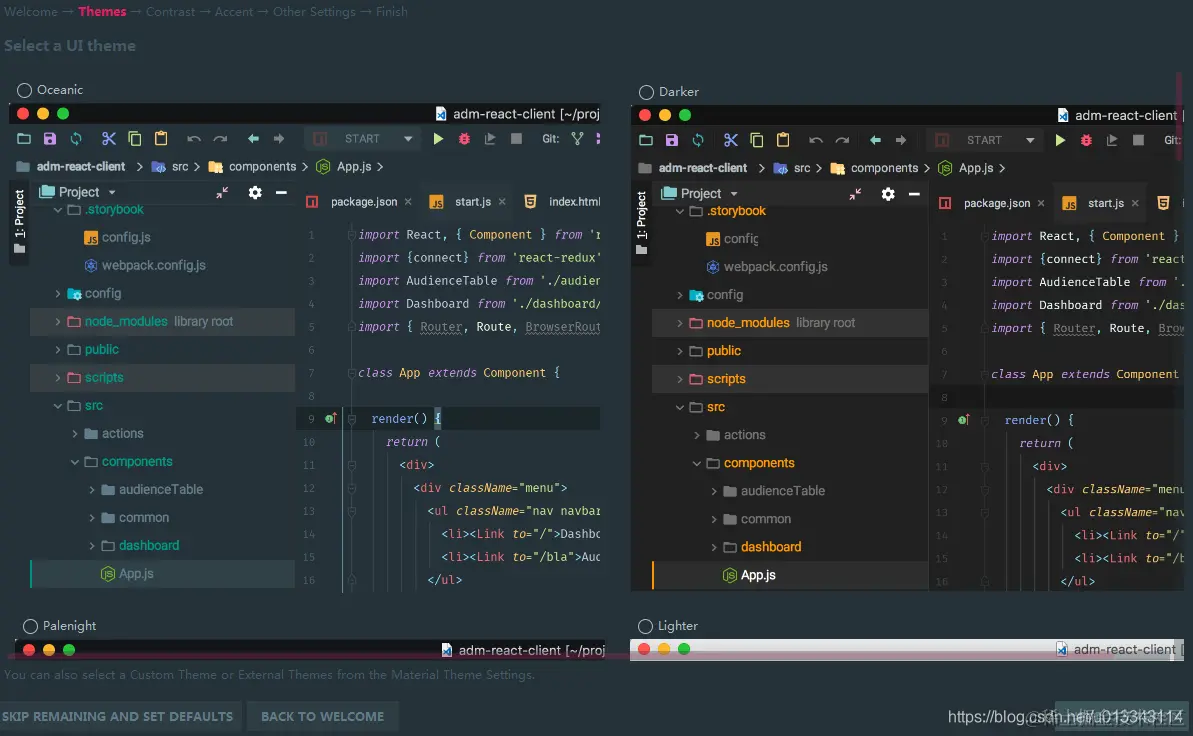
Task: Click the undo icon in Darker toolbar
Action: [x=816, y=140]
